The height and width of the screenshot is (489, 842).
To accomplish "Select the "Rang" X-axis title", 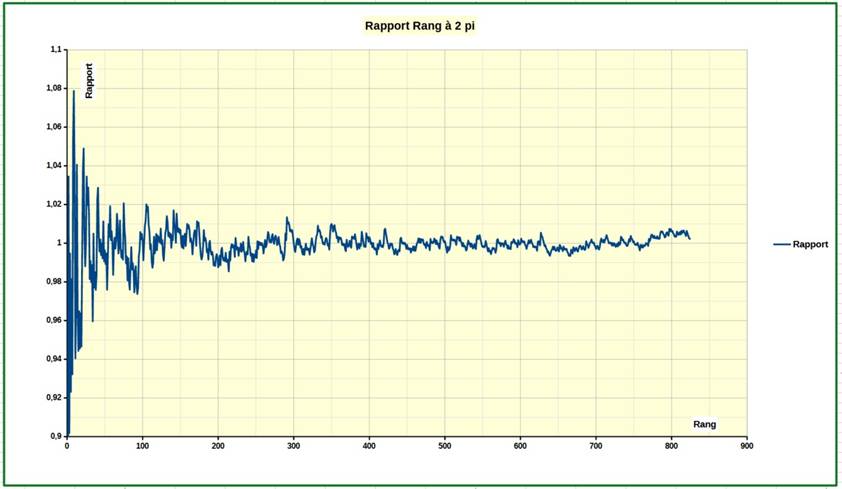I will click(x=705, y=424).
